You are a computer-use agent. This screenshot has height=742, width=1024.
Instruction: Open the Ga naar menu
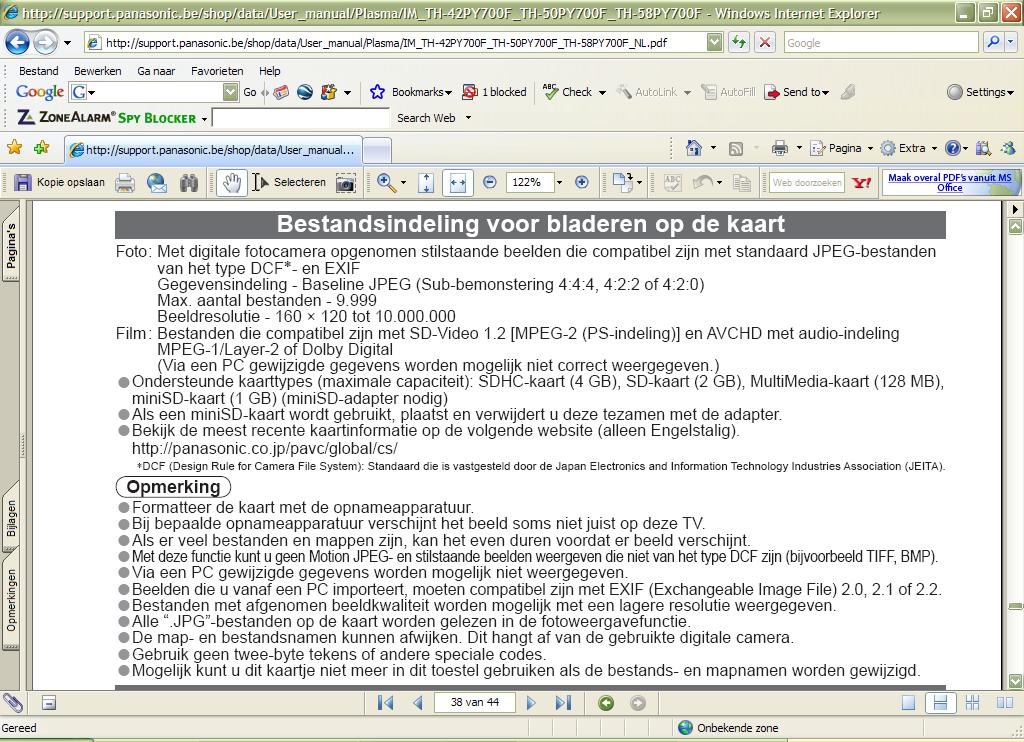[156, 71]
